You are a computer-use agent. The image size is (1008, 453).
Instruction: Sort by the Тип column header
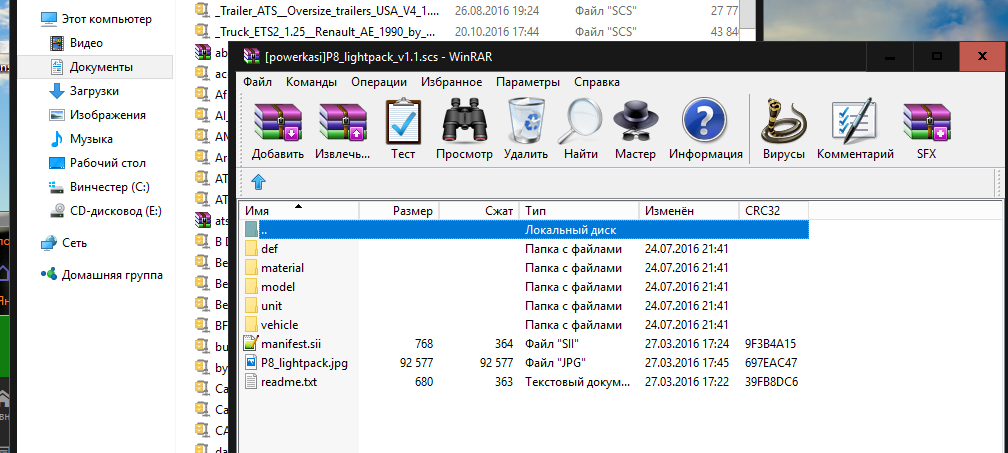[579, 211]
